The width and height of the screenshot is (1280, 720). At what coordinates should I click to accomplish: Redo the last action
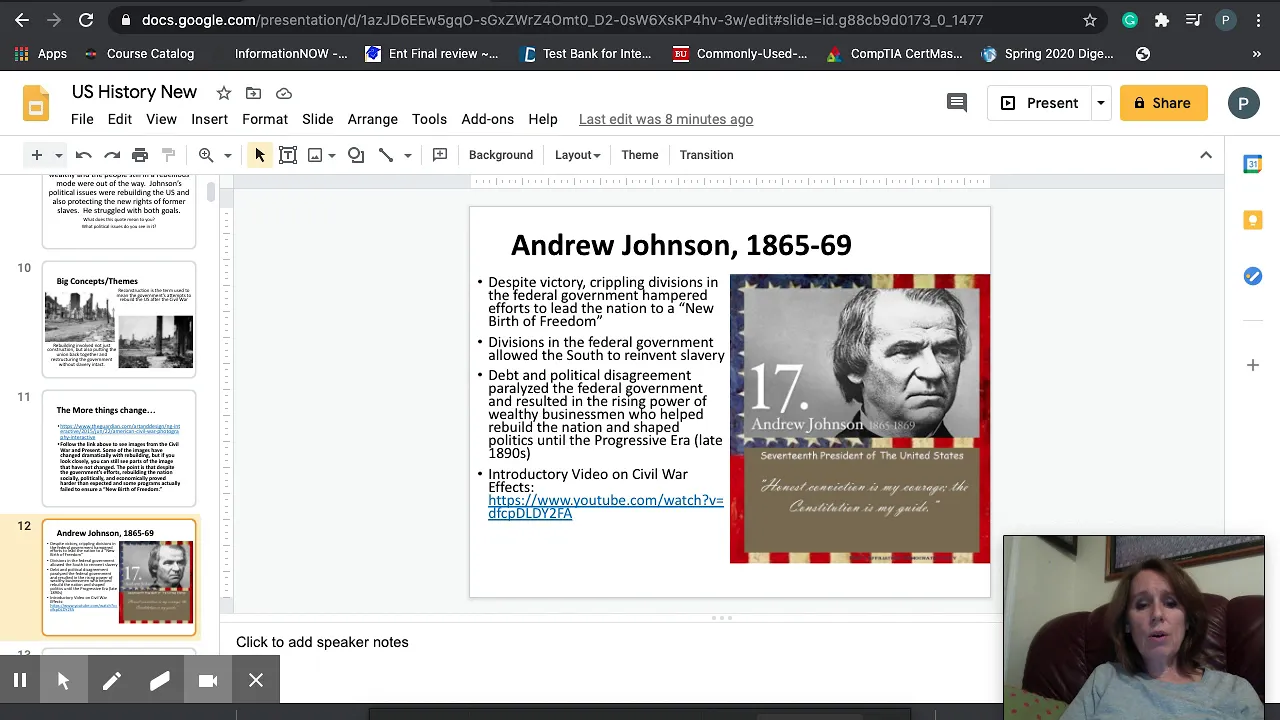pos(112,155)
